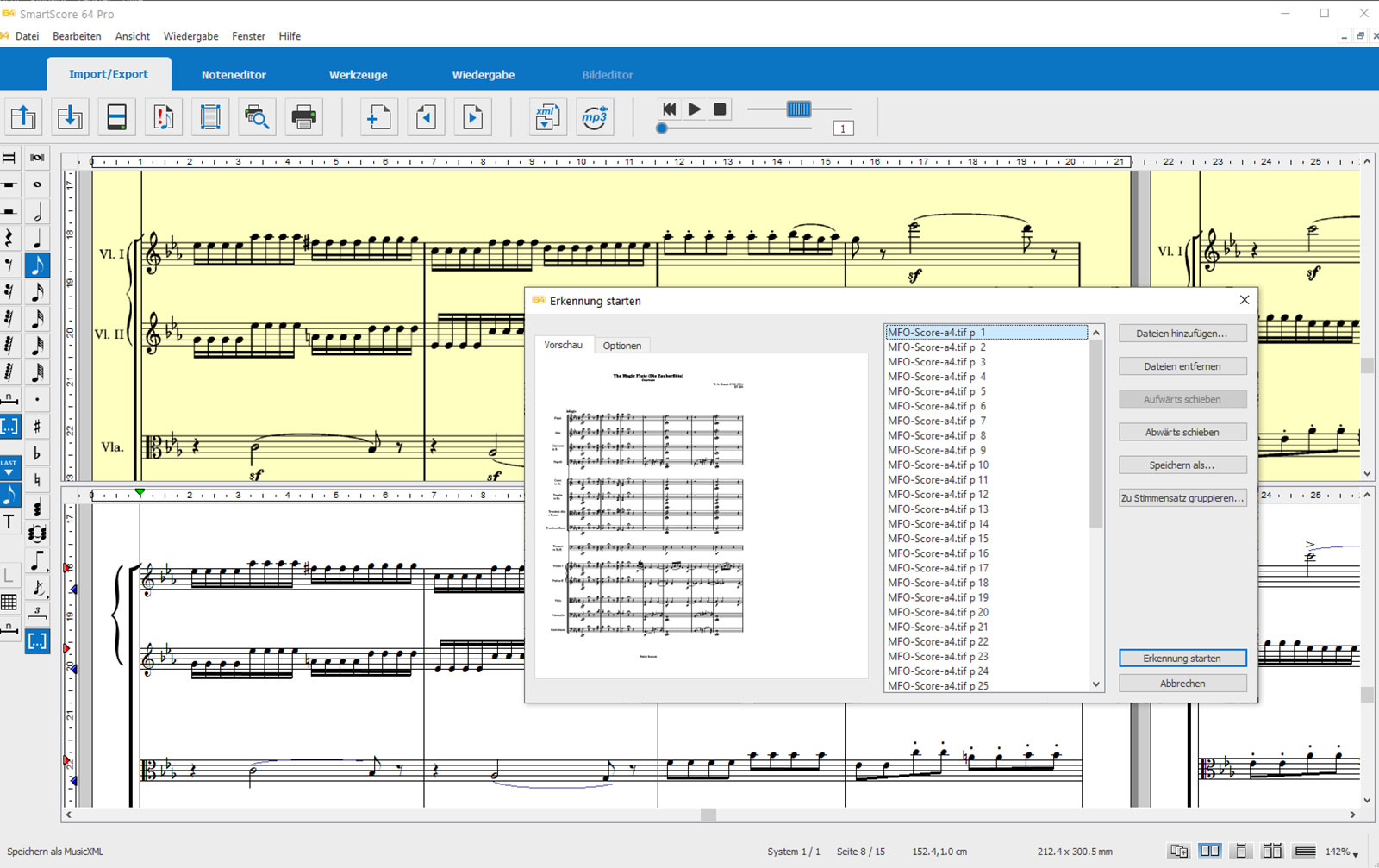Select the triplet bracket tool
This screenshot has width=1379, height=868.
[x=37, y=613]
